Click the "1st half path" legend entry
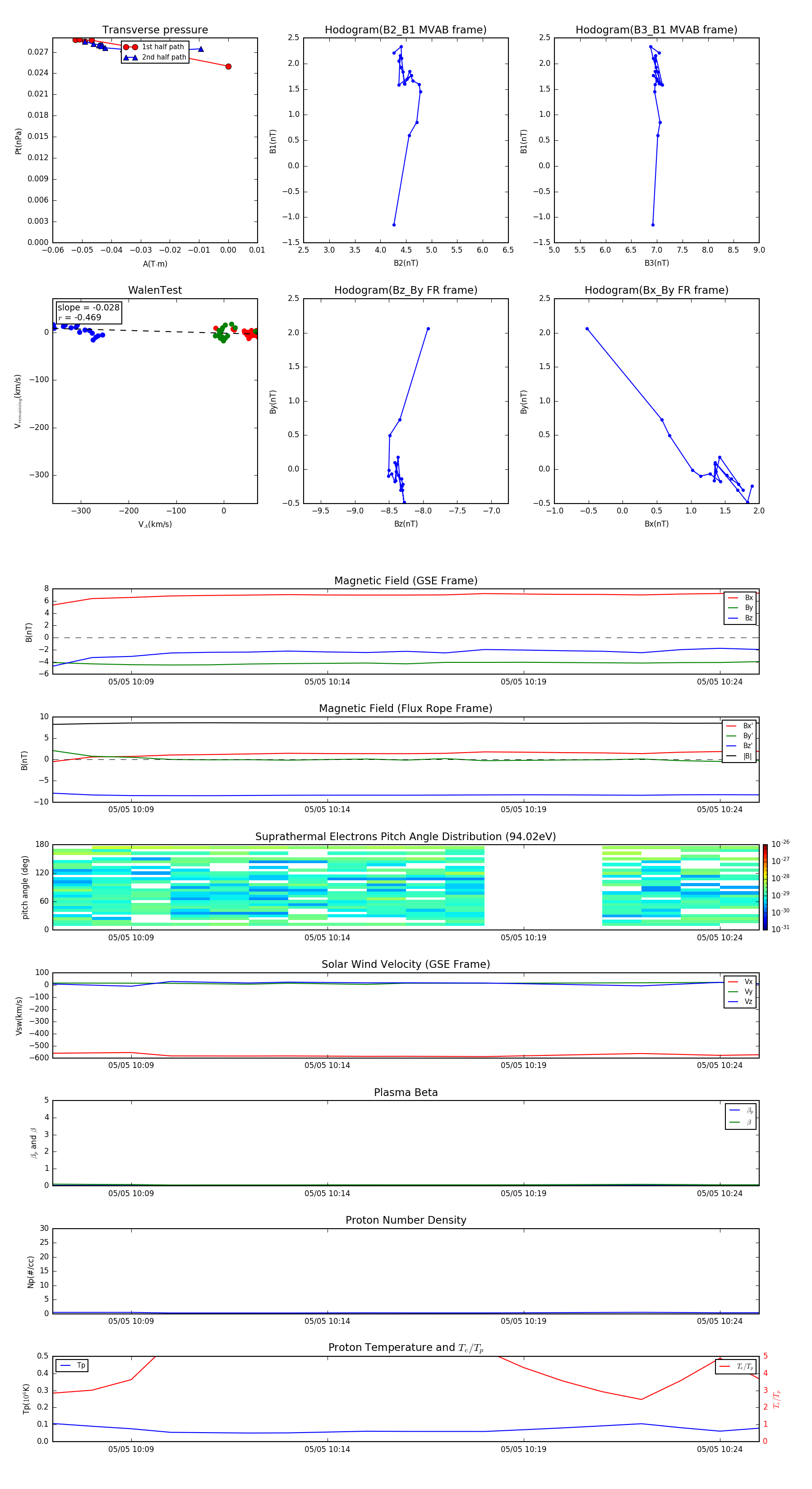The image size is (812, 1489). tap(154, 47)
